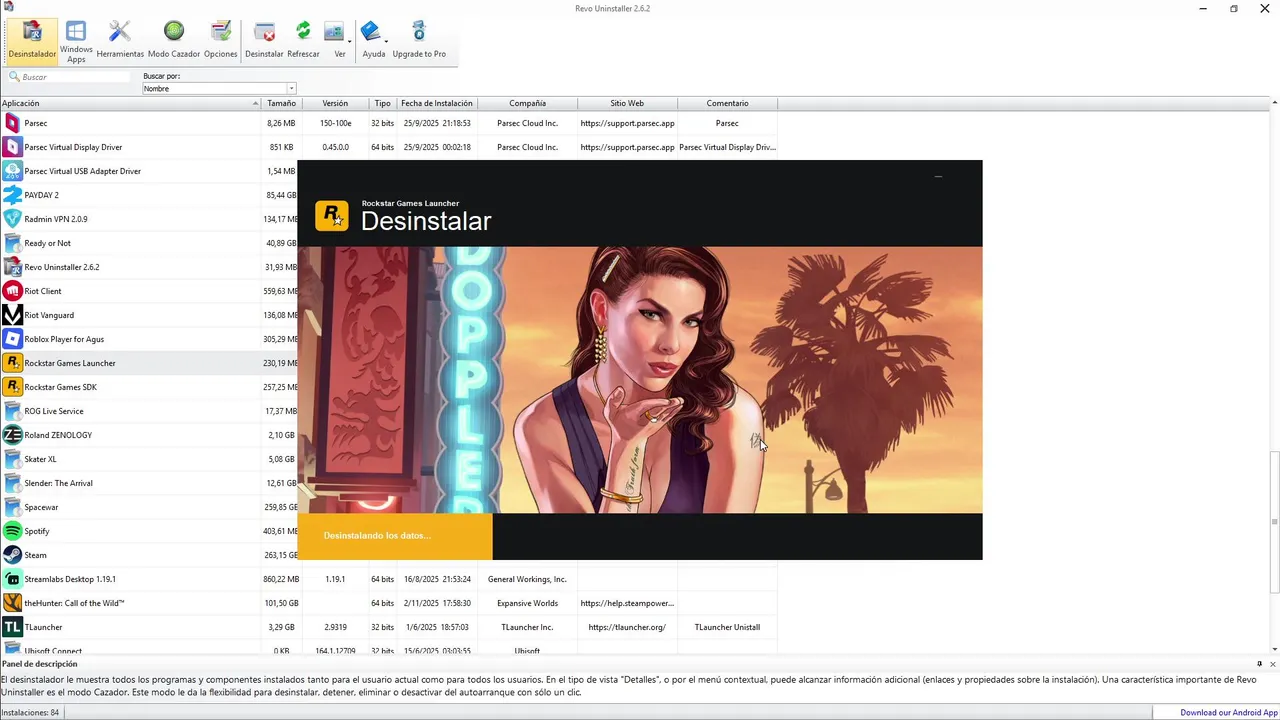Select the Steam icon
The image size is (1280, 720).
(12, 555)
